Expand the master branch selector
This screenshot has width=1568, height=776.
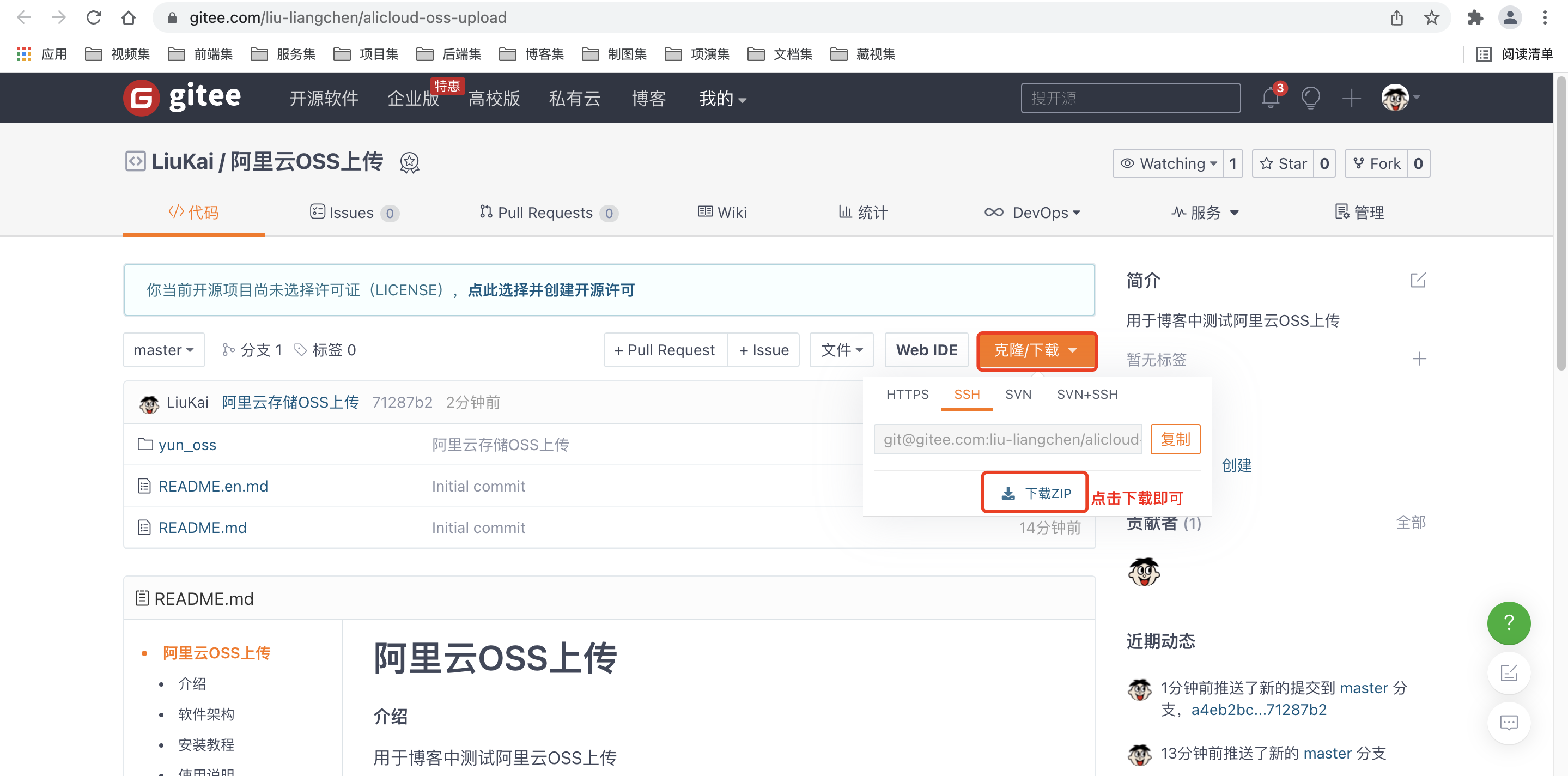(x=164, y=350)
